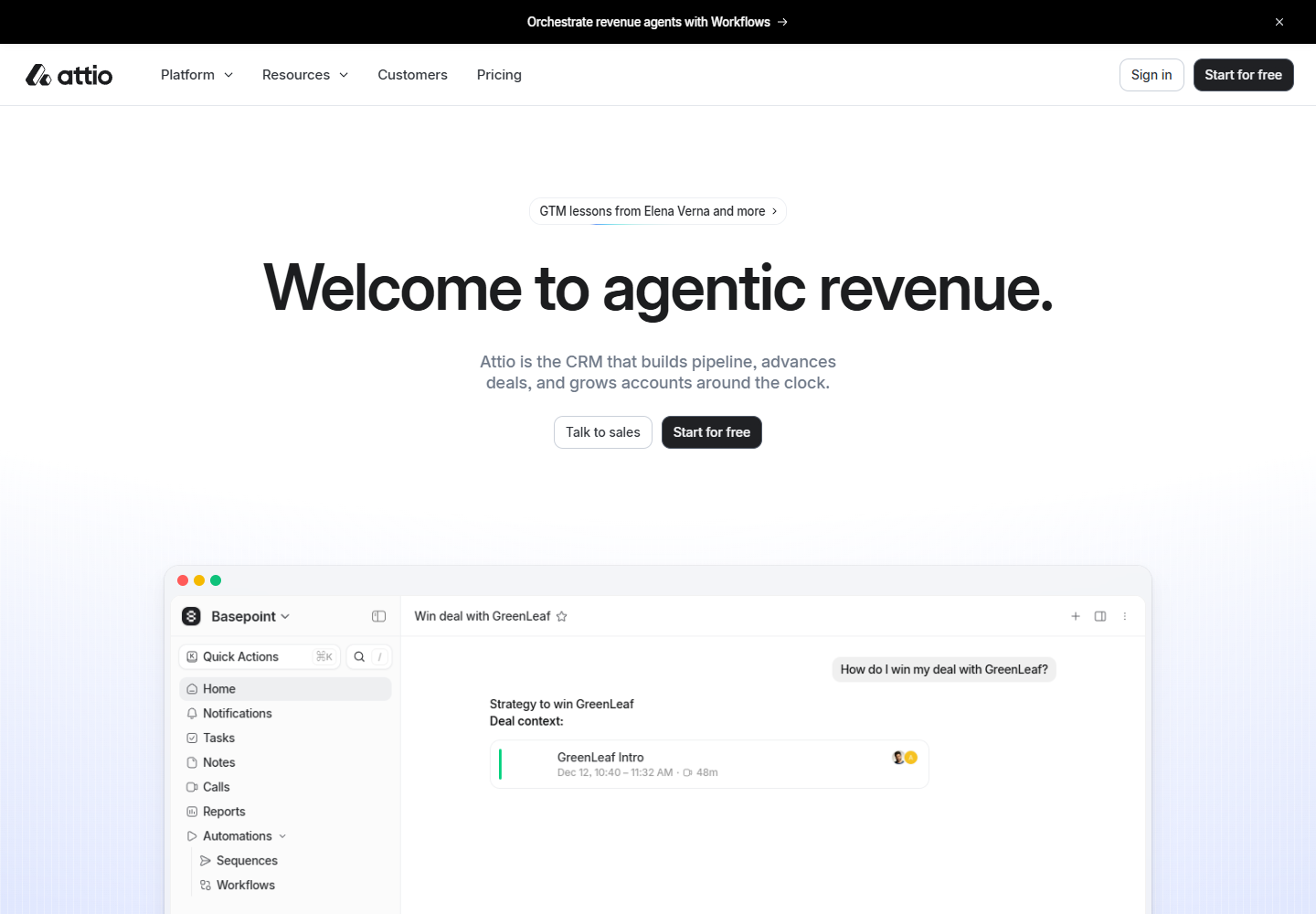Select Home in the sidebar

coord(285,689)
